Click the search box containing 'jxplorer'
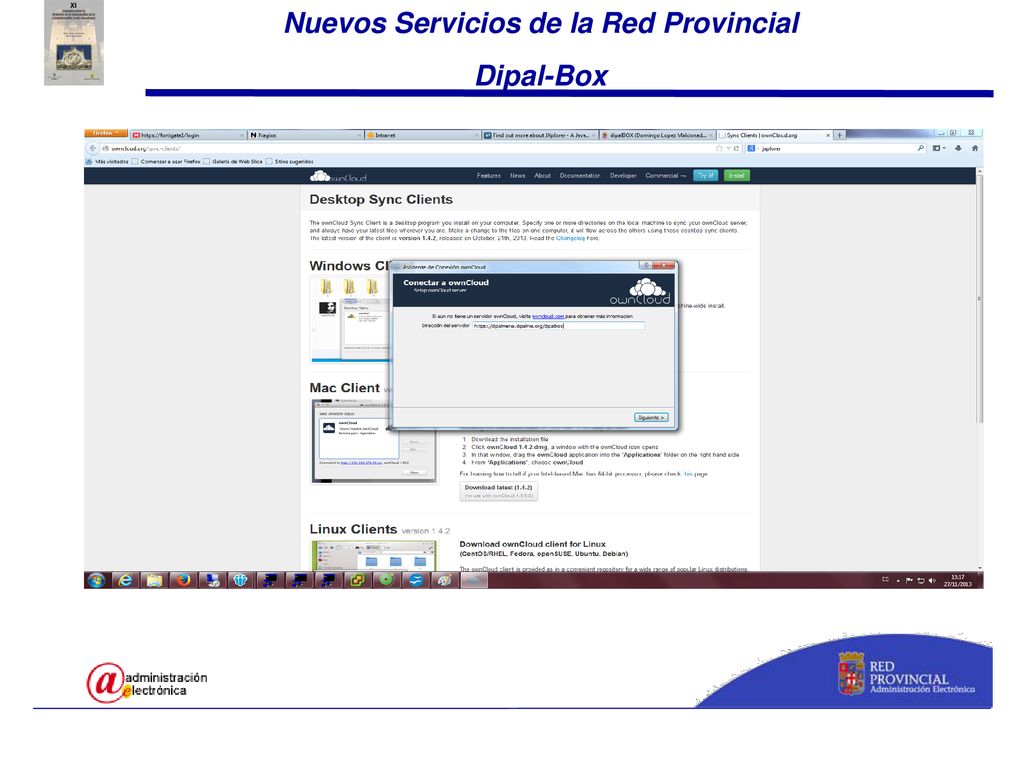The image size is (1024, 768). coord(838,148)
